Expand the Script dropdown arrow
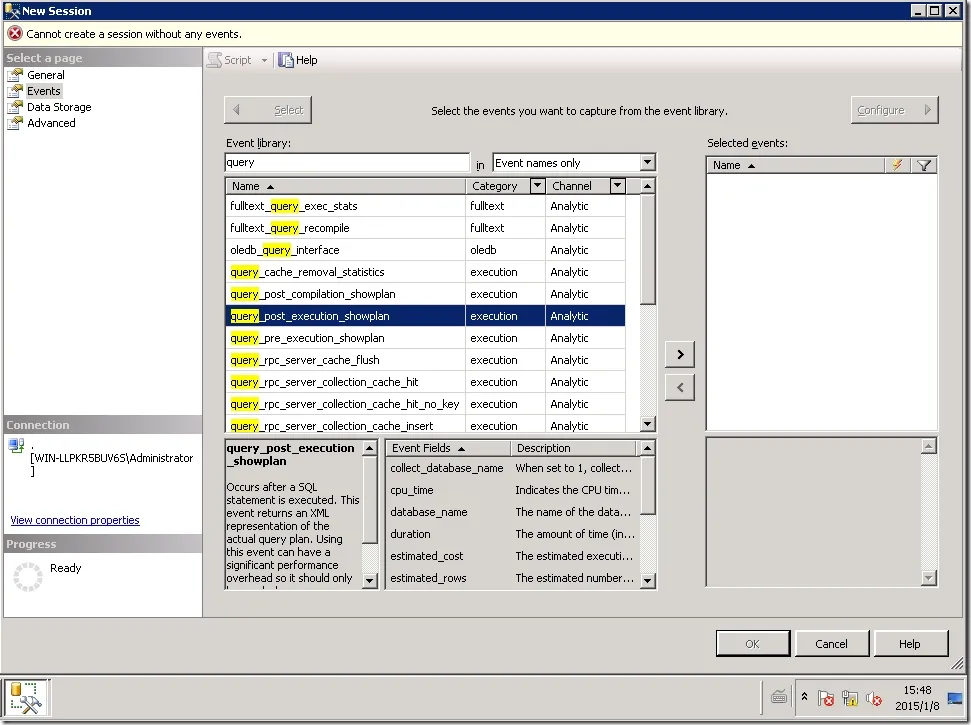 [x=264, y=60]
